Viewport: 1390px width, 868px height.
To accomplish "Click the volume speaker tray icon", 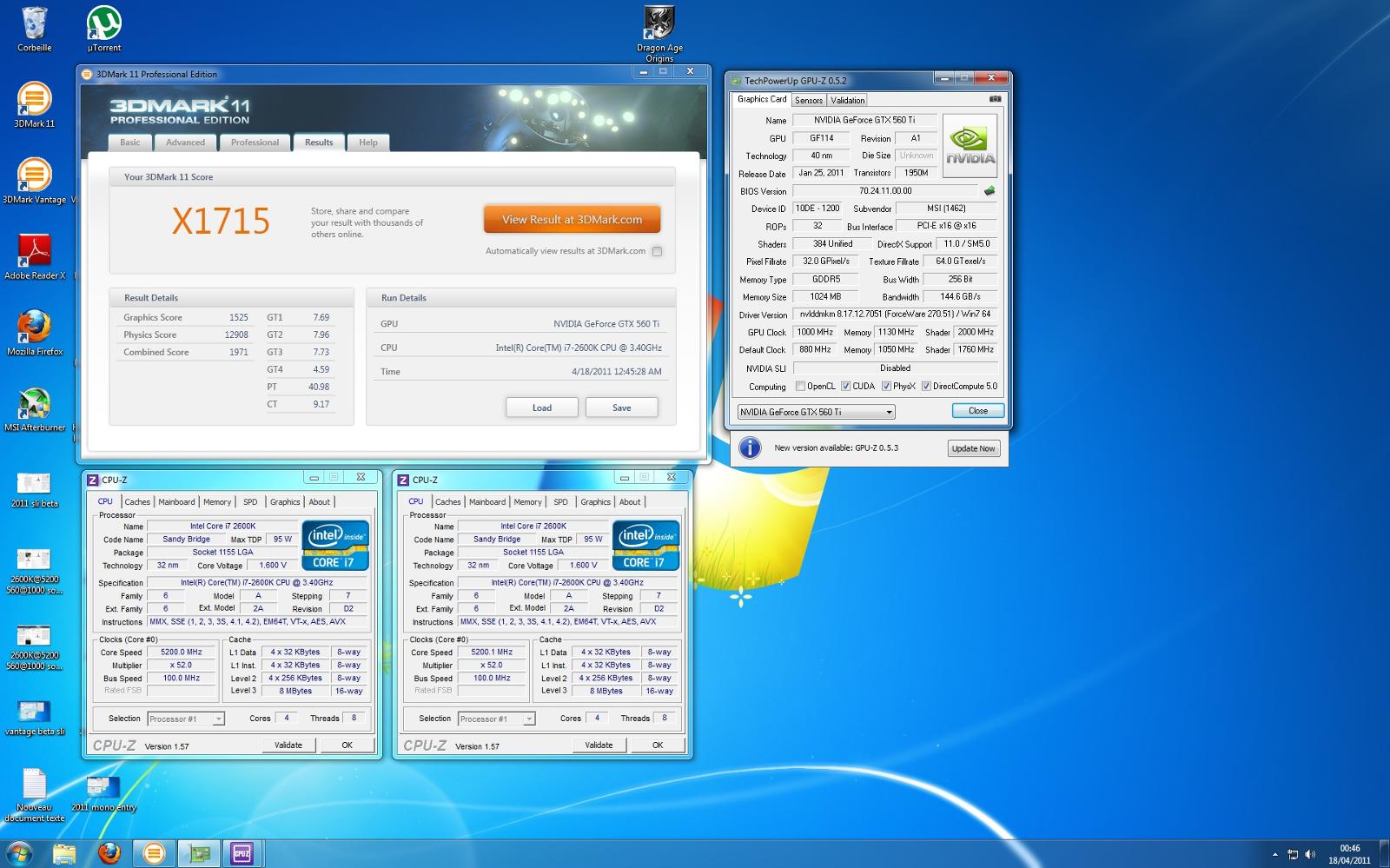I will pos(1310,855).
